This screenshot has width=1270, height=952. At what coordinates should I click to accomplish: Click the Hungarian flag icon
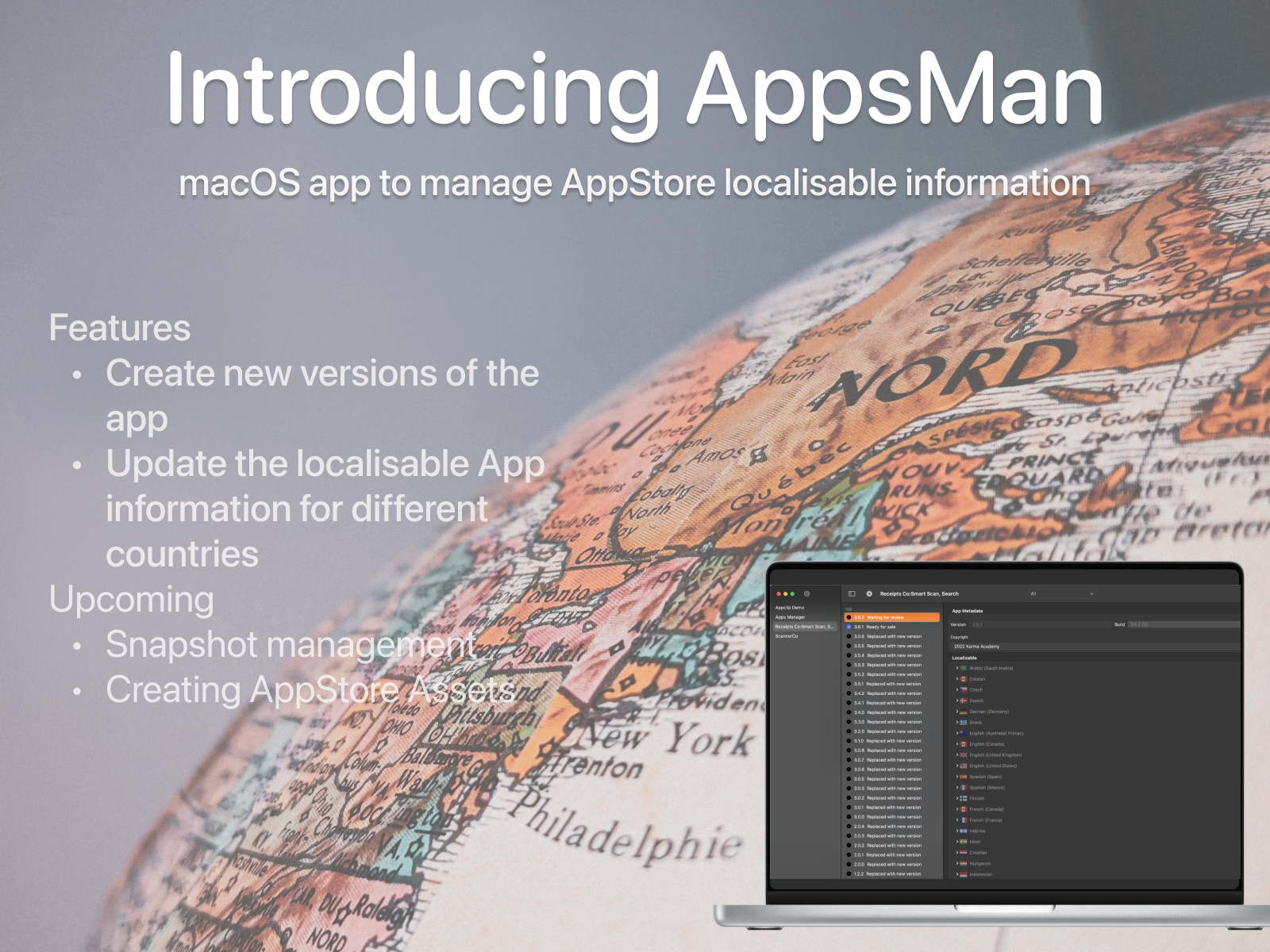964,863
